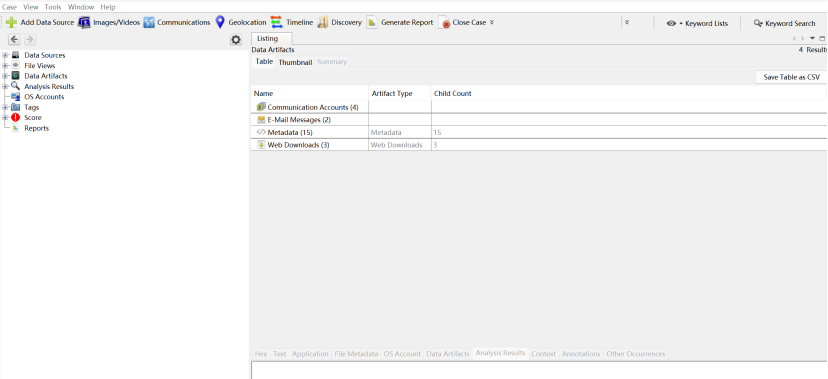The height and width of the screenshot is (379, 828).
Task: Click the Web Downloads row icon
Action: tap(261, 145)
